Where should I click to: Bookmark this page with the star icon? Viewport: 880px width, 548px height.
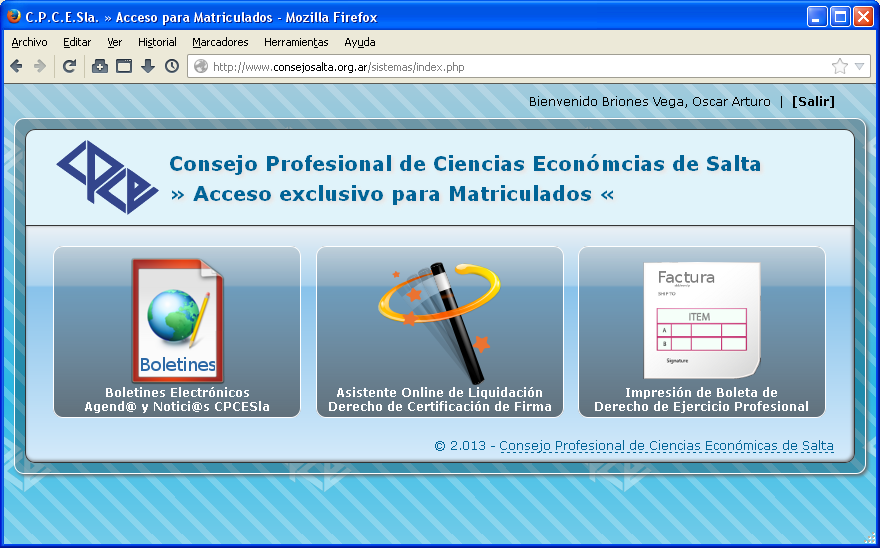point(840,66)
